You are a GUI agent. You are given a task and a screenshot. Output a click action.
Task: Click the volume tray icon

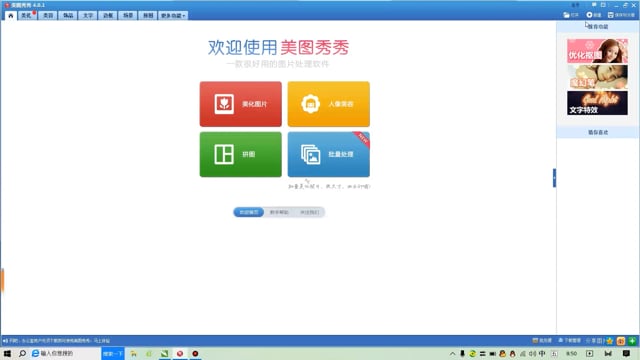point(532,353)
